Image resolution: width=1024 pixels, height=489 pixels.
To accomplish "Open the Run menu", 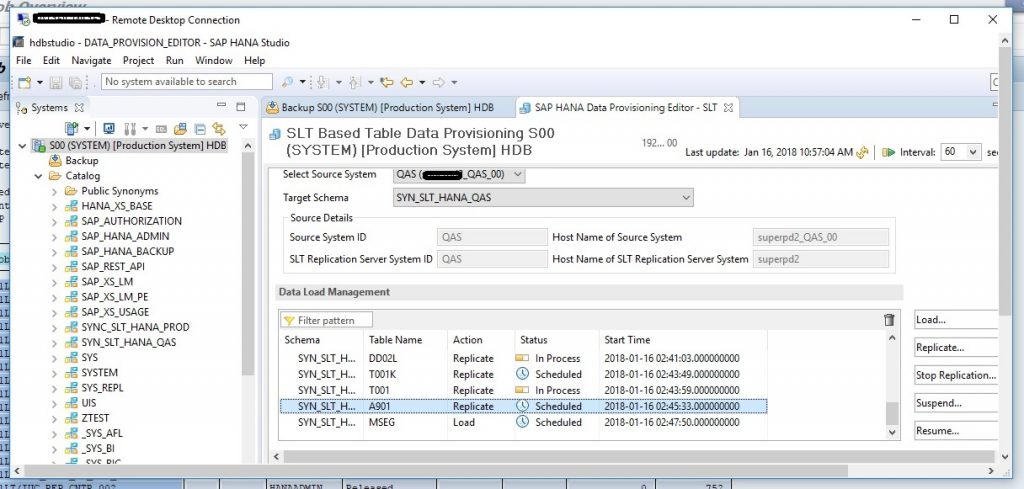I will [174, 60].
